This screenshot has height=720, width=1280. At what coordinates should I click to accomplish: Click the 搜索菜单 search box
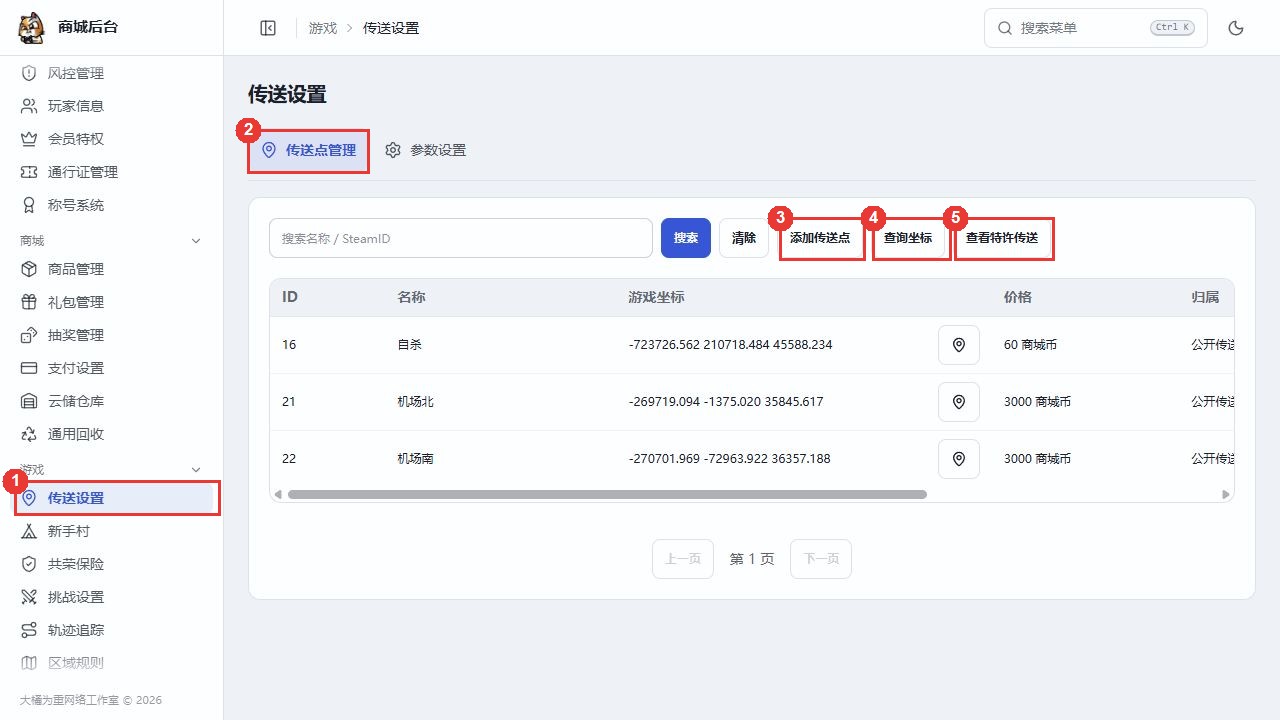[1096, 28]
